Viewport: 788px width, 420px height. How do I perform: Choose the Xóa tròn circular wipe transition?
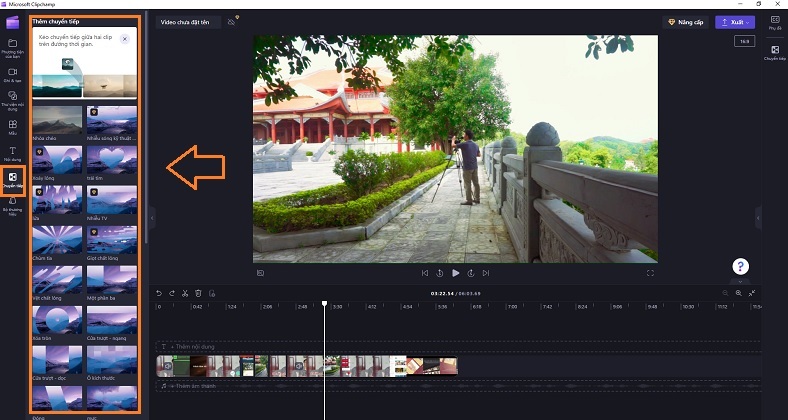click(x=57, y=320)
